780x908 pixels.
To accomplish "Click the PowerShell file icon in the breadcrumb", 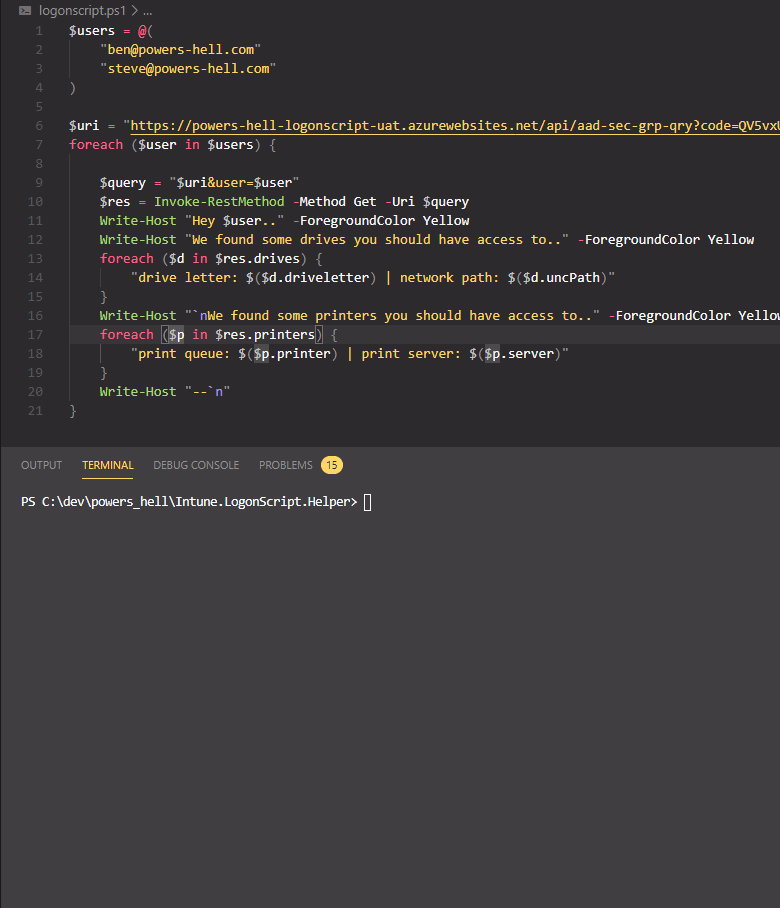I will coord(25,10).
